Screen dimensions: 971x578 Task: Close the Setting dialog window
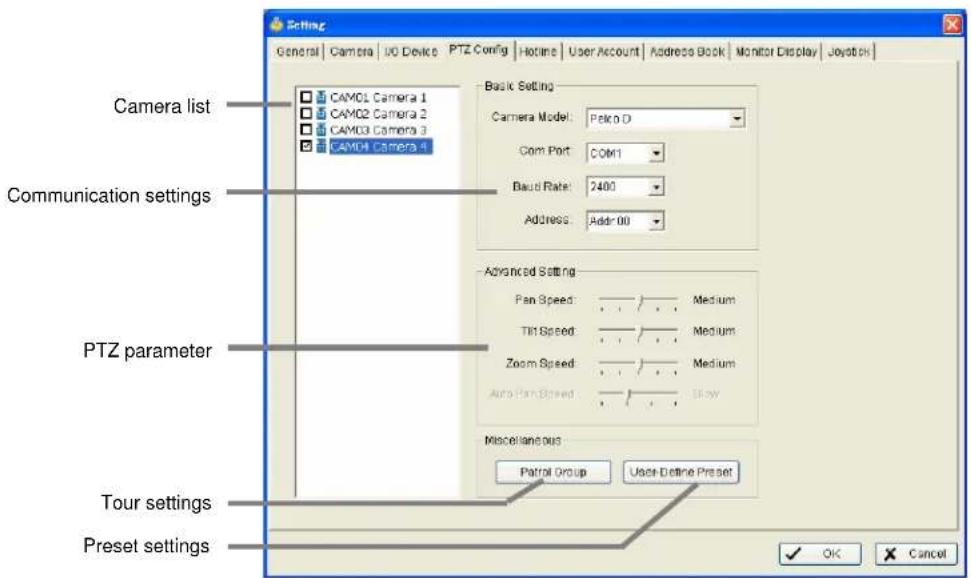point(952,24)
